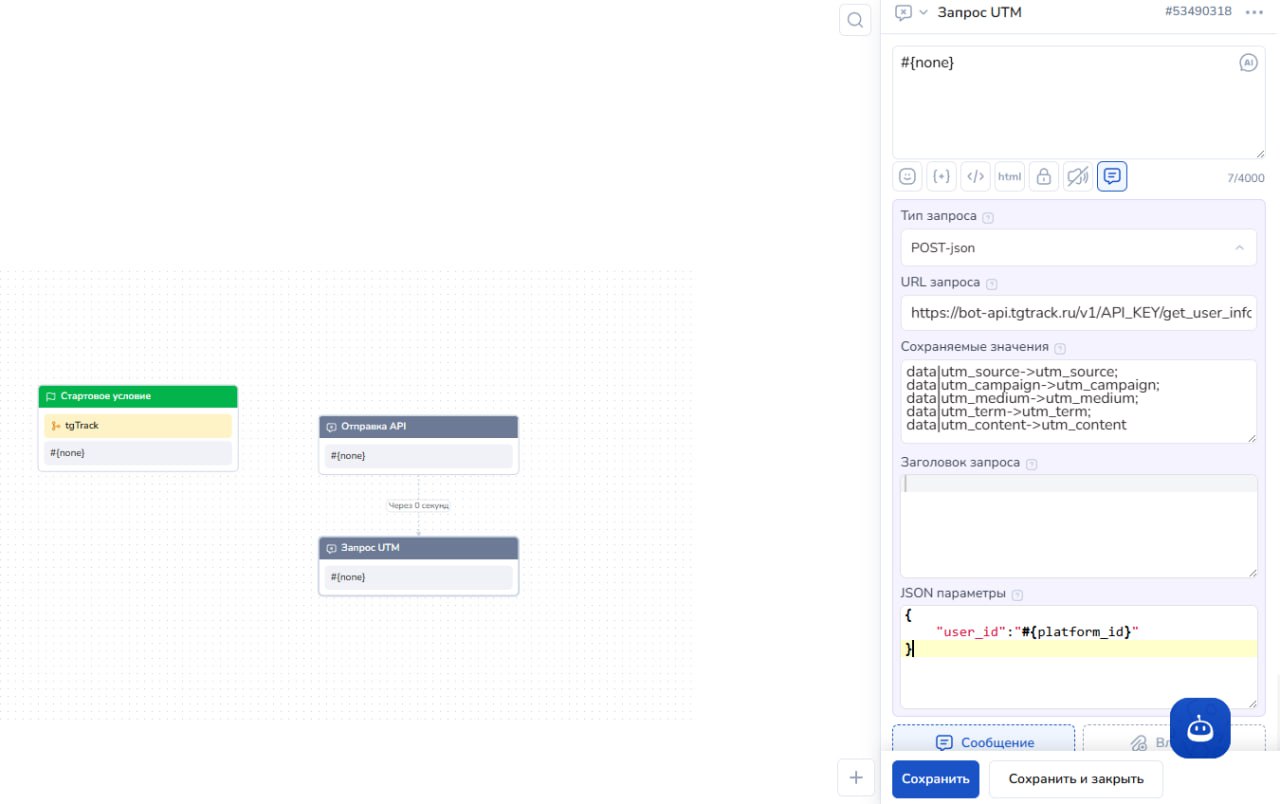Click the AI assistant icon in the message field

pos(1247,63)
